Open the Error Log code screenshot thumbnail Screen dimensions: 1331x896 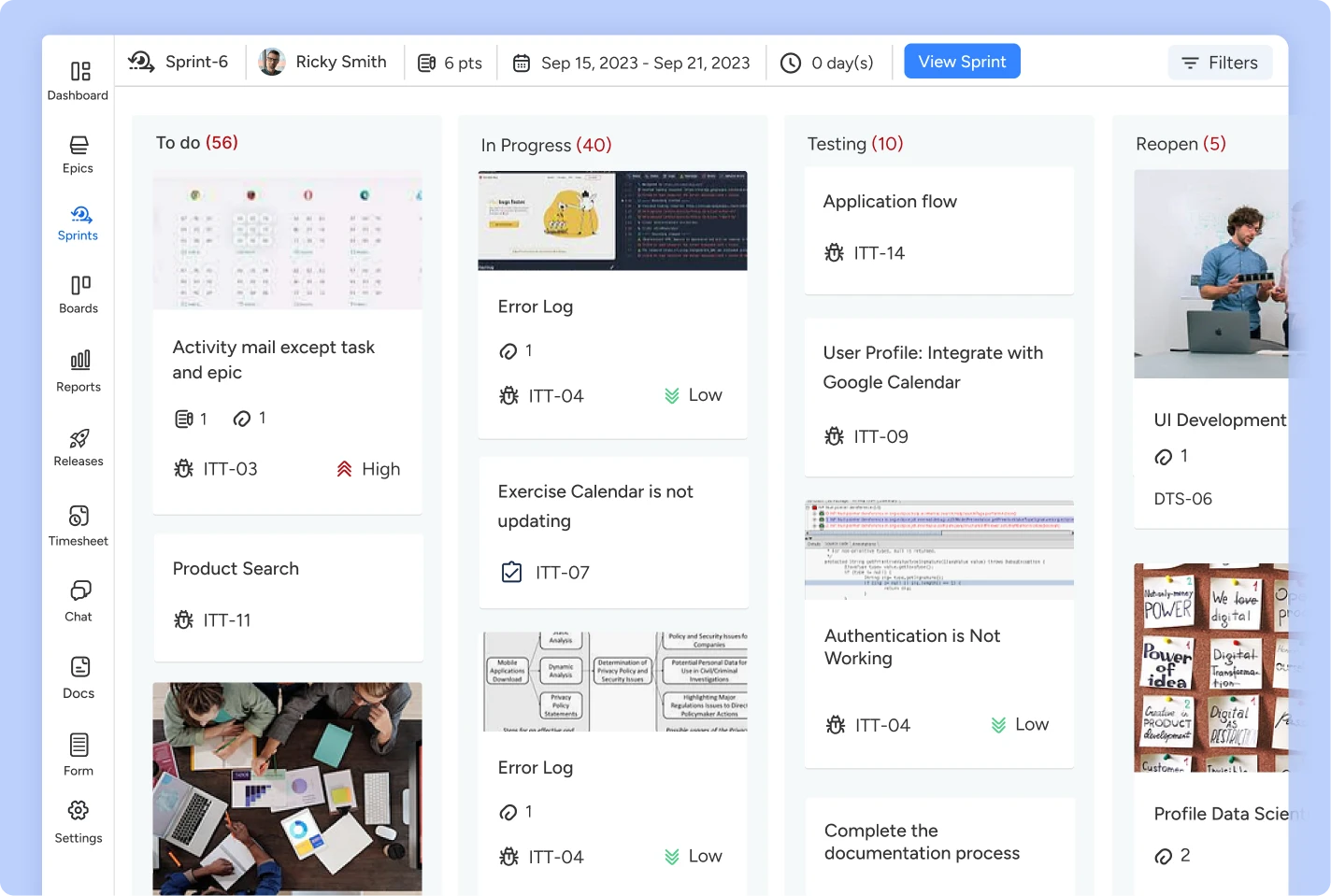pyautogui.click(x=612, y=220)
